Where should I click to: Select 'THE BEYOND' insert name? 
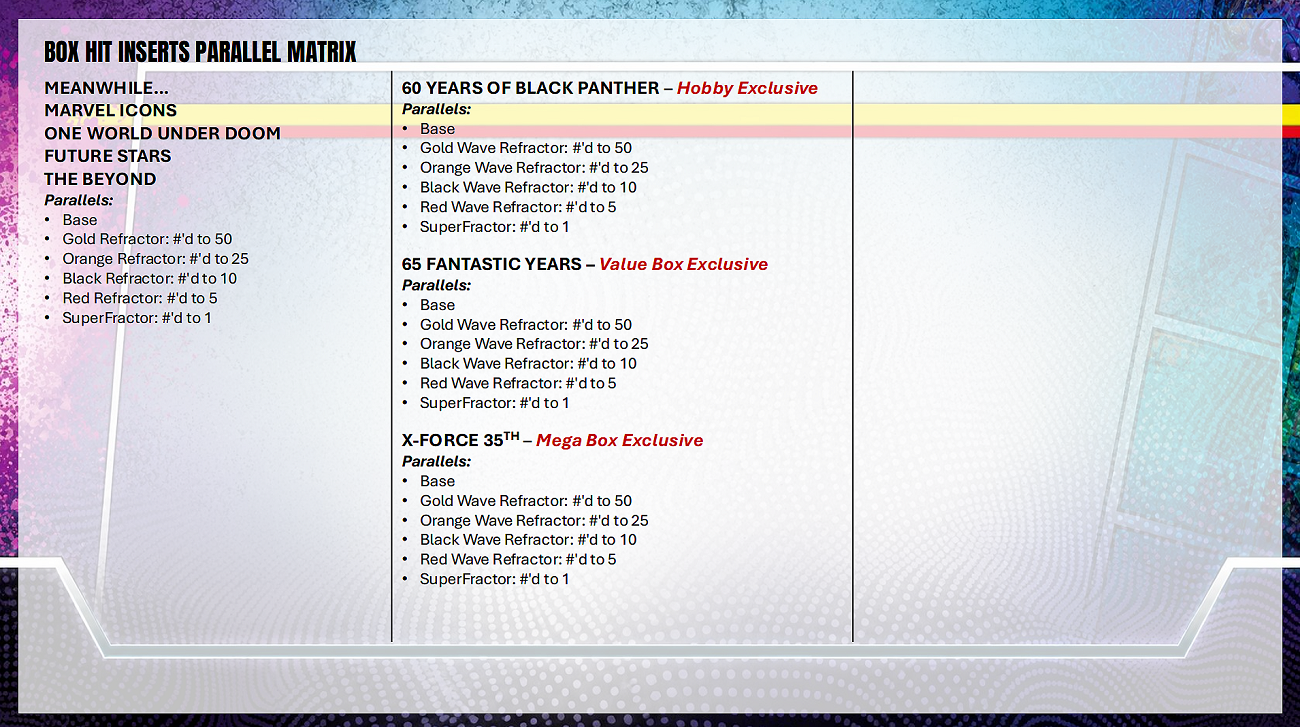coord(100,179)
